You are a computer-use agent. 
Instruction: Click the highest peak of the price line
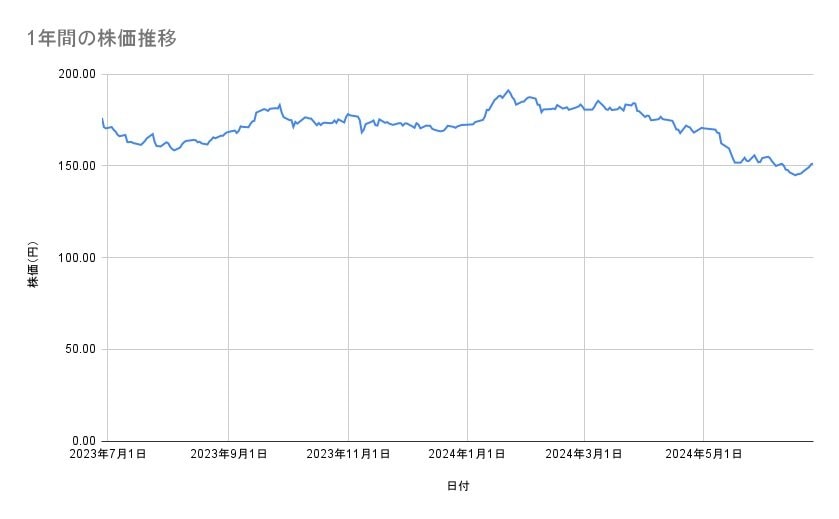coord(508,90)
